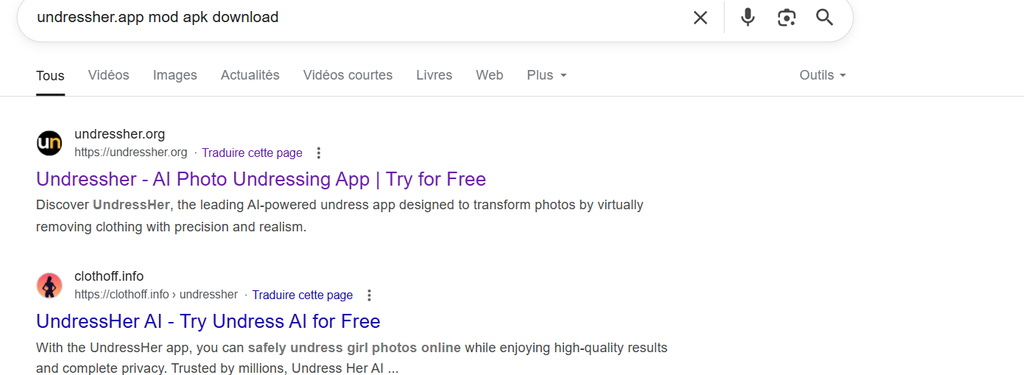Click the https://undressher.org URL text
Screen dimensions: 1024x375
(x=131, y=153)
